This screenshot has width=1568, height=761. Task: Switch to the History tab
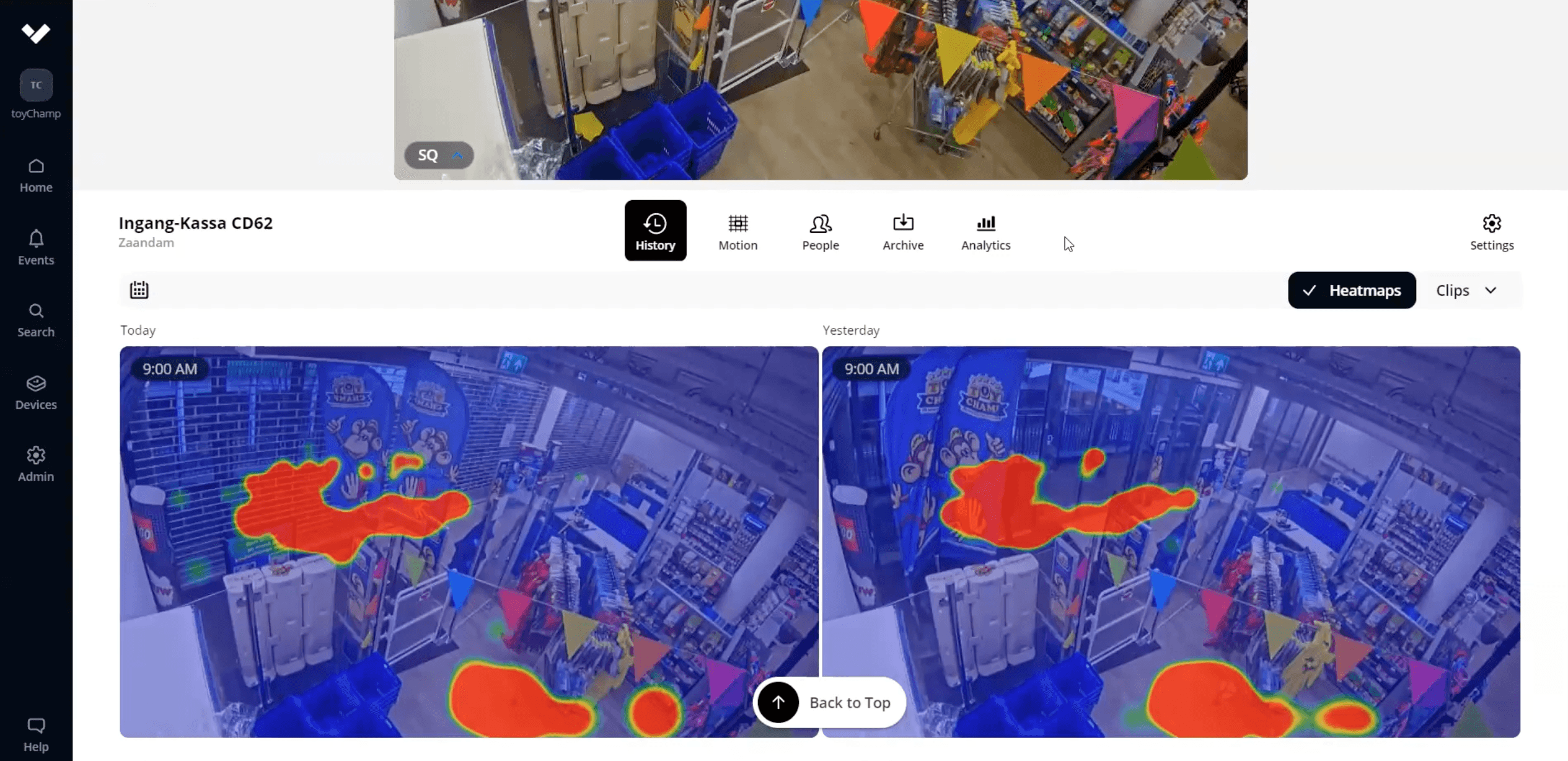[655, 230]
